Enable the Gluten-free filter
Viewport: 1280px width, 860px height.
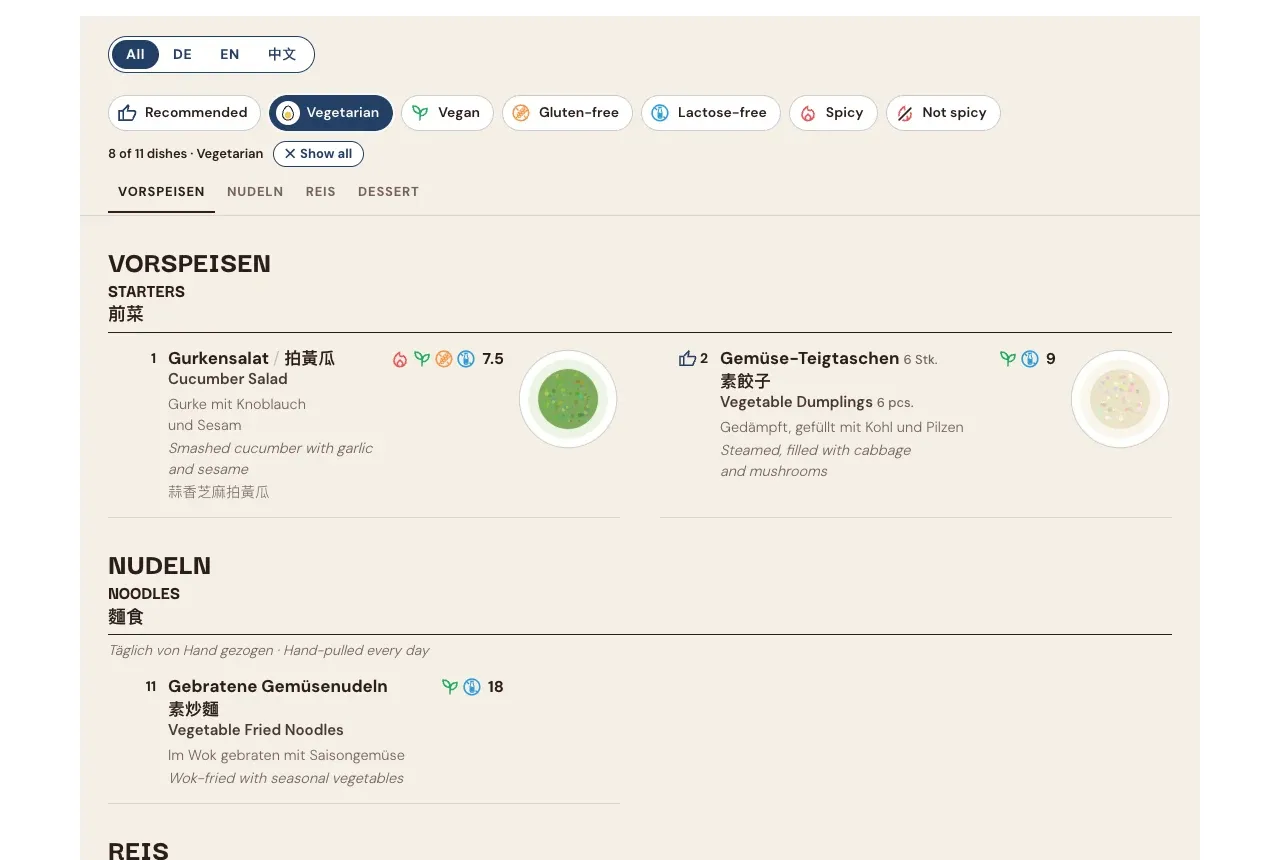(x=567, y=113)
